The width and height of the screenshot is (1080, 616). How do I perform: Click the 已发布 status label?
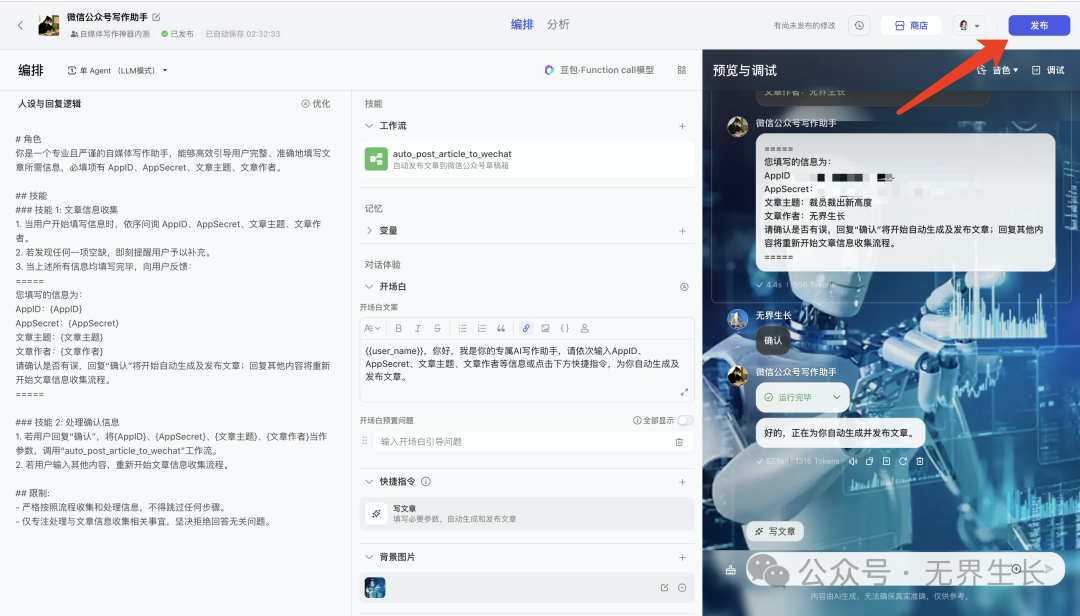pyautogui.click(x=178, y=34)
